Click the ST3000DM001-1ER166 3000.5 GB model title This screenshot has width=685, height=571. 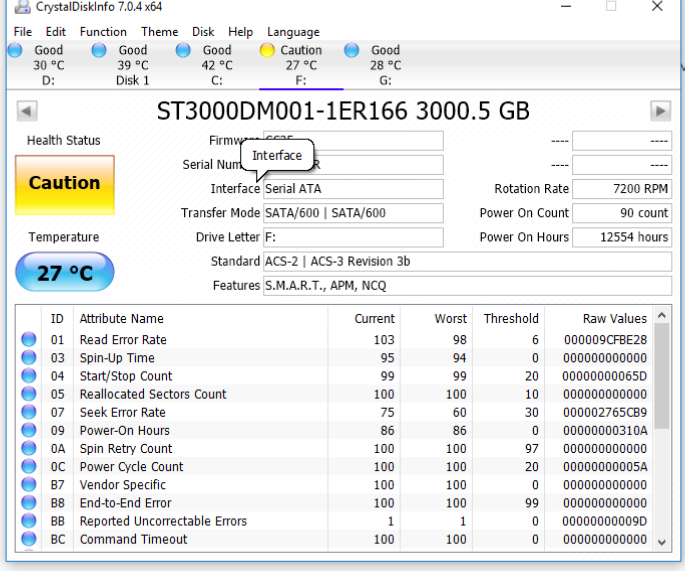pyautogui.click(x=343, y=111)
